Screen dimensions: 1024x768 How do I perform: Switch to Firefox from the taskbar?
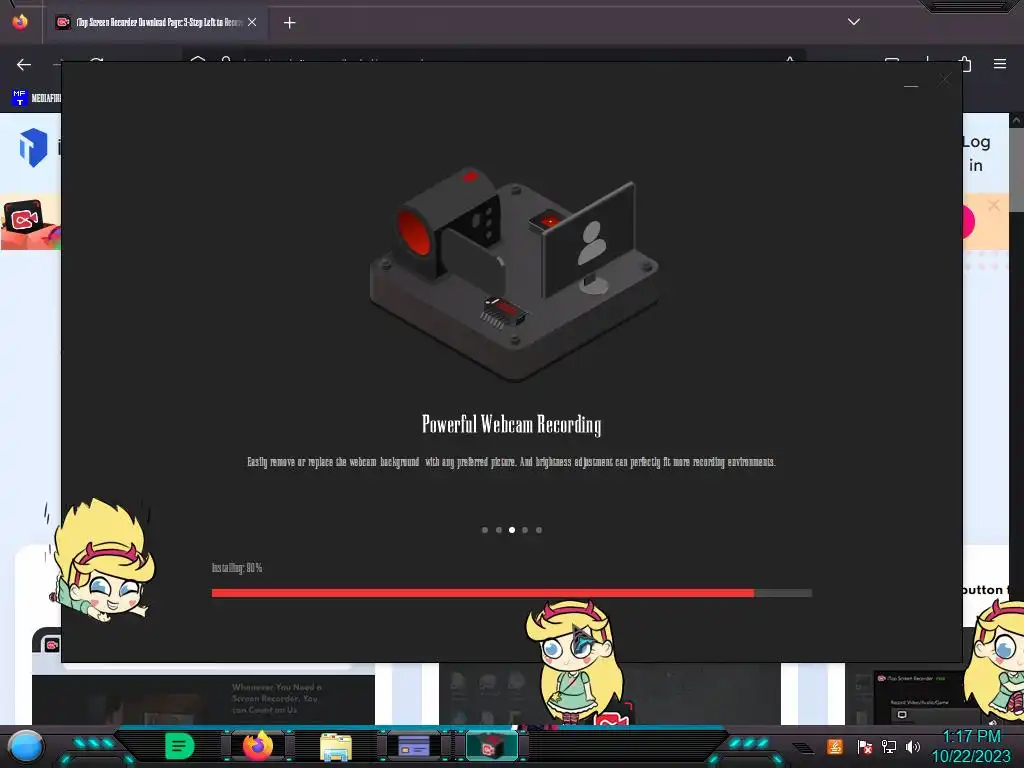click(257, 745)
